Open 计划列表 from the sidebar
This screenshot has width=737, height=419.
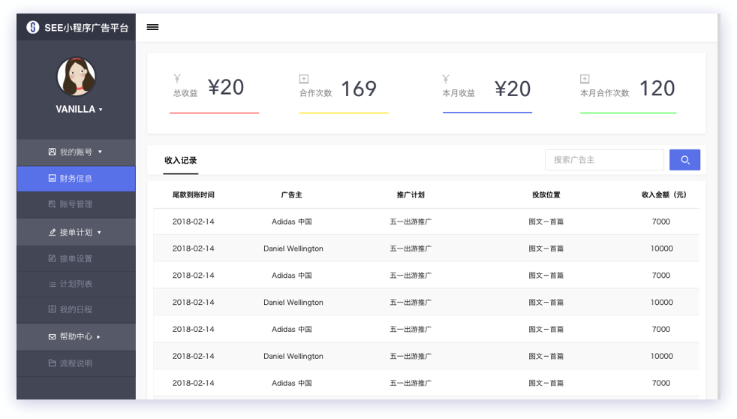[x=76, y=284]
